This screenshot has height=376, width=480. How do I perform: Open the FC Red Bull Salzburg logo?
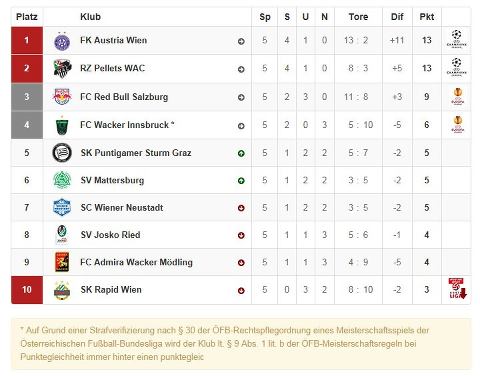point(62,97)
